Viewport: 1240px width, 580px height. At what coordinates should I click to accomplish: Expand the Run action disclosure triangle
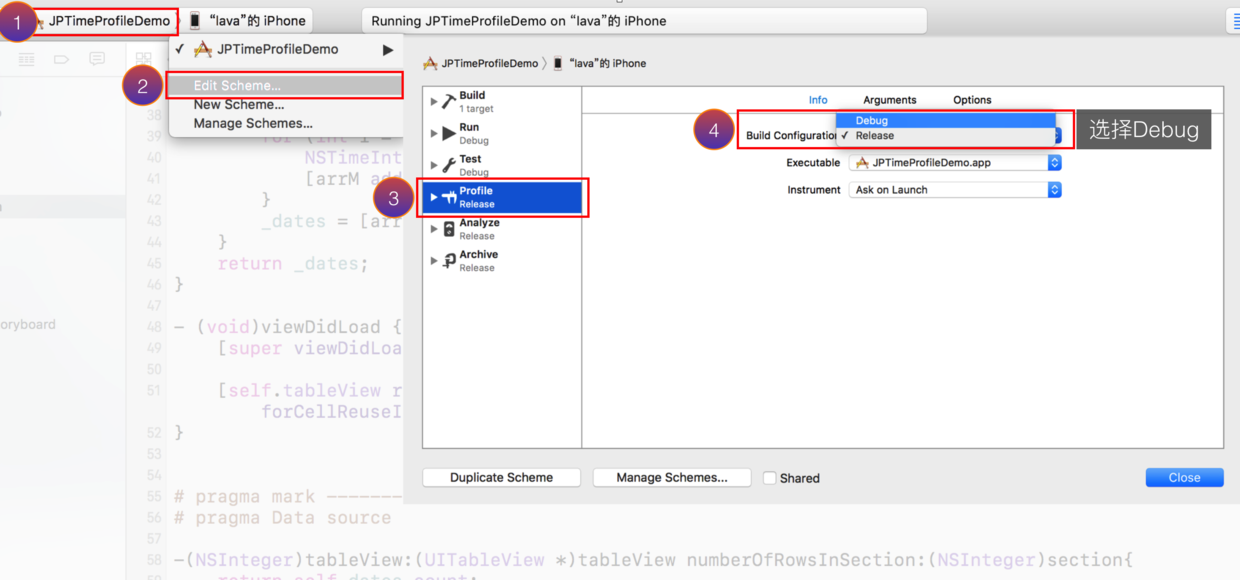click(x=434, y=133)
